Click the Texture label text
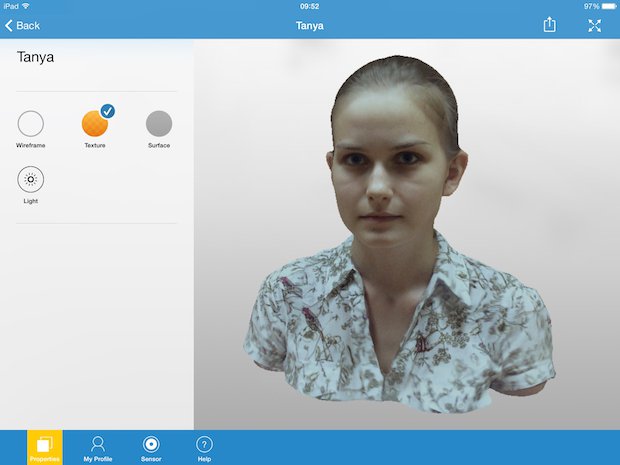620x465 pixels. [x=95, y=146]
